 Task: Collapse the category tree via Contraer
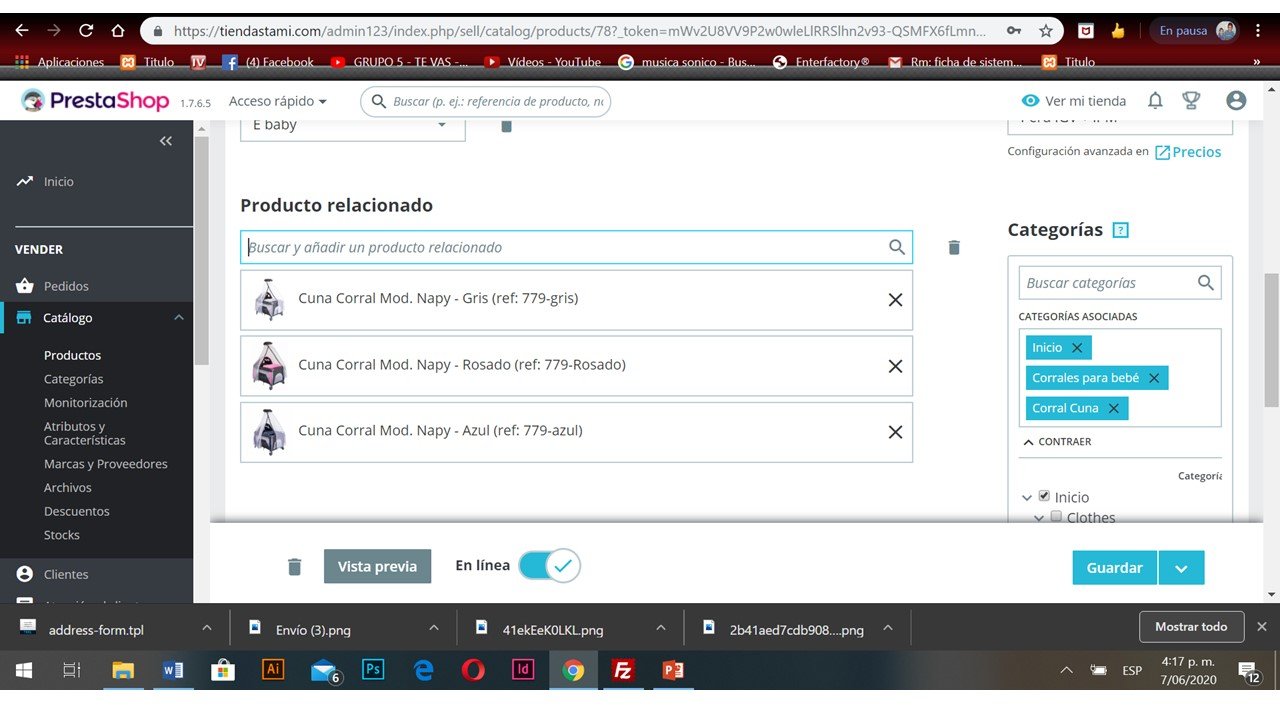(1057, 441)
